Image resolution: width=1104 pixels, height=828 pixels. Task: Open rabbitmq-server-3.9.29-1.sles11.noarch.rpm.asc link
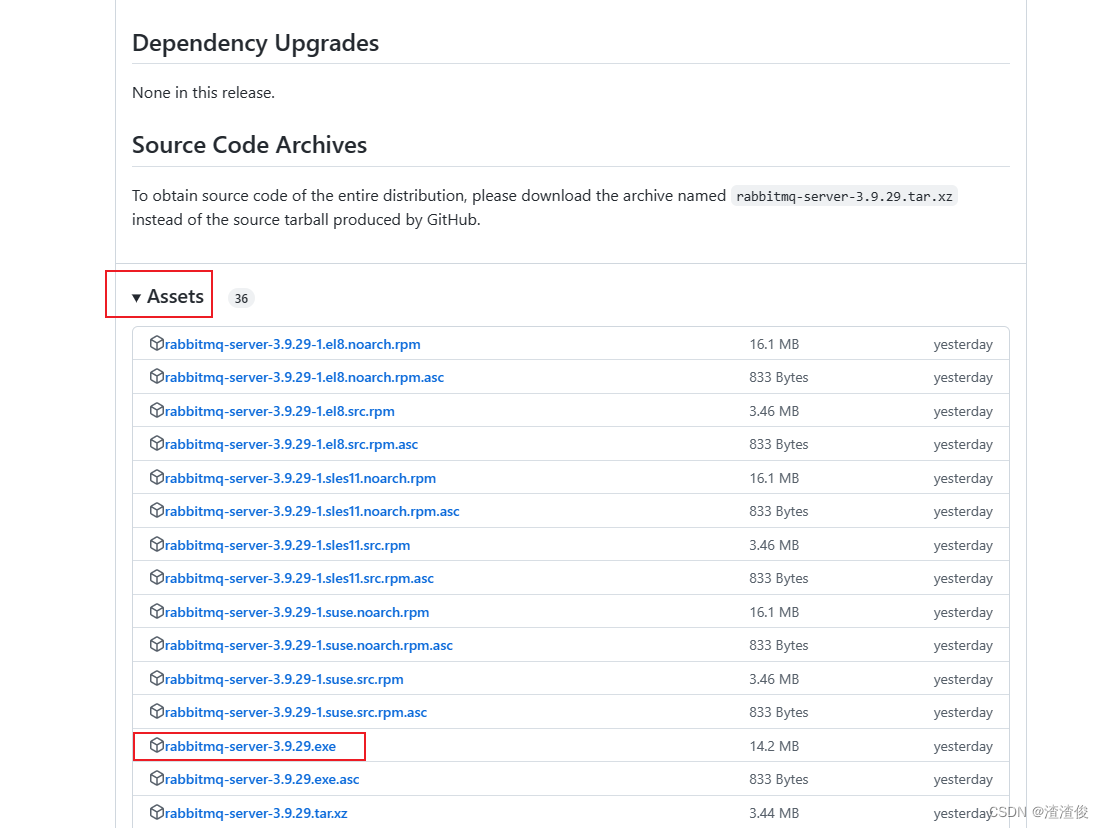coord(312,511)
